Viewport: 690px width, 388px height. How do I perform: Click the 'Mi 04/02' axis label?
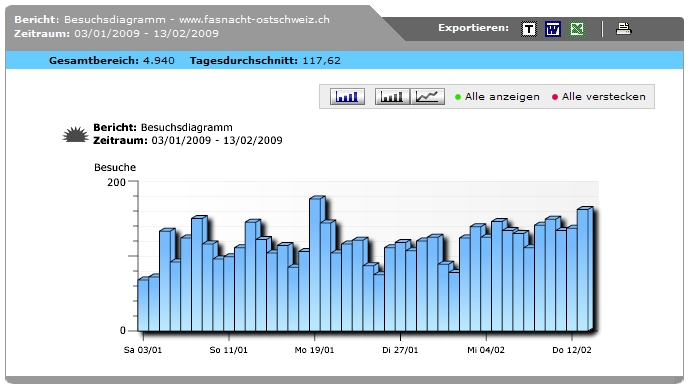point(486,350)
